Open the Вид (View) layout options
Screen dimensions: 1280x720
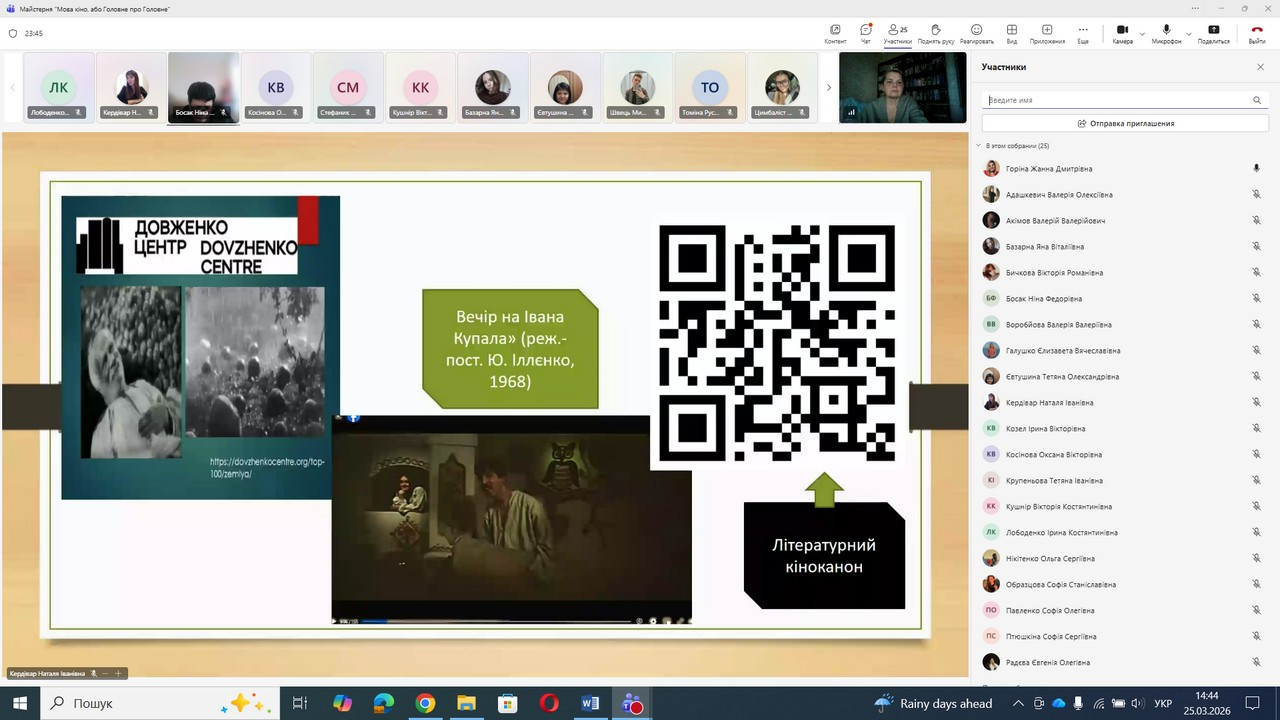point(1012,33)
